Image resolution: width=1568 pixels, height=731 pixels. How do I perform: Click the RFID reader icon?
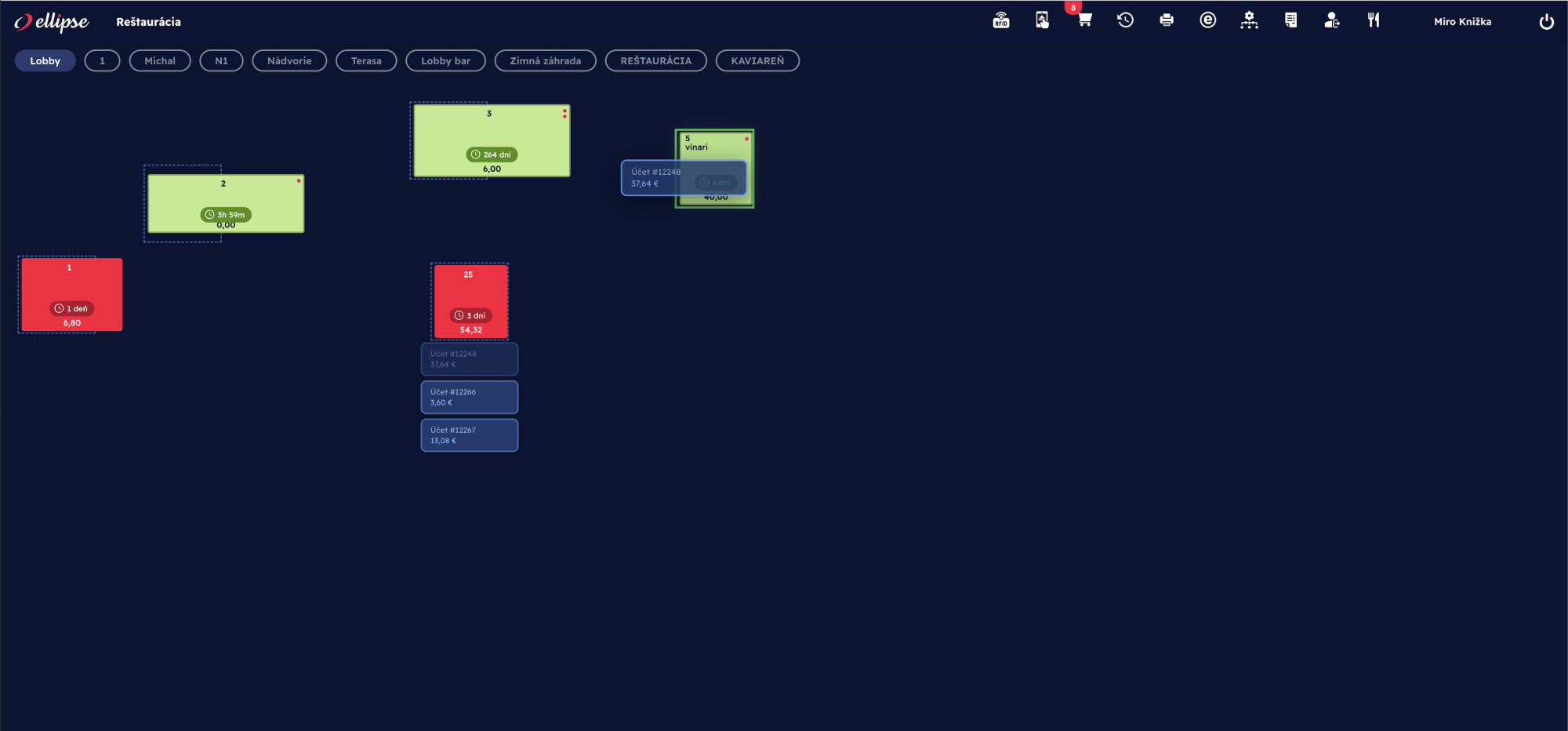(x=1001, y=21)
